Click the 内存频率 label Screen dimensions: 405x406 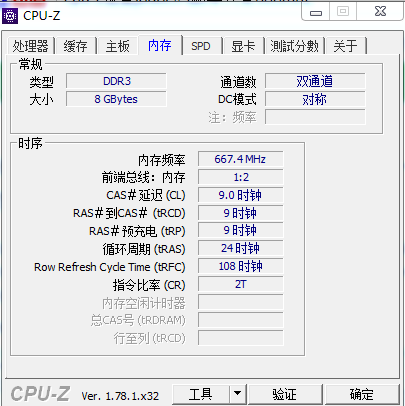tap(162, 160)
